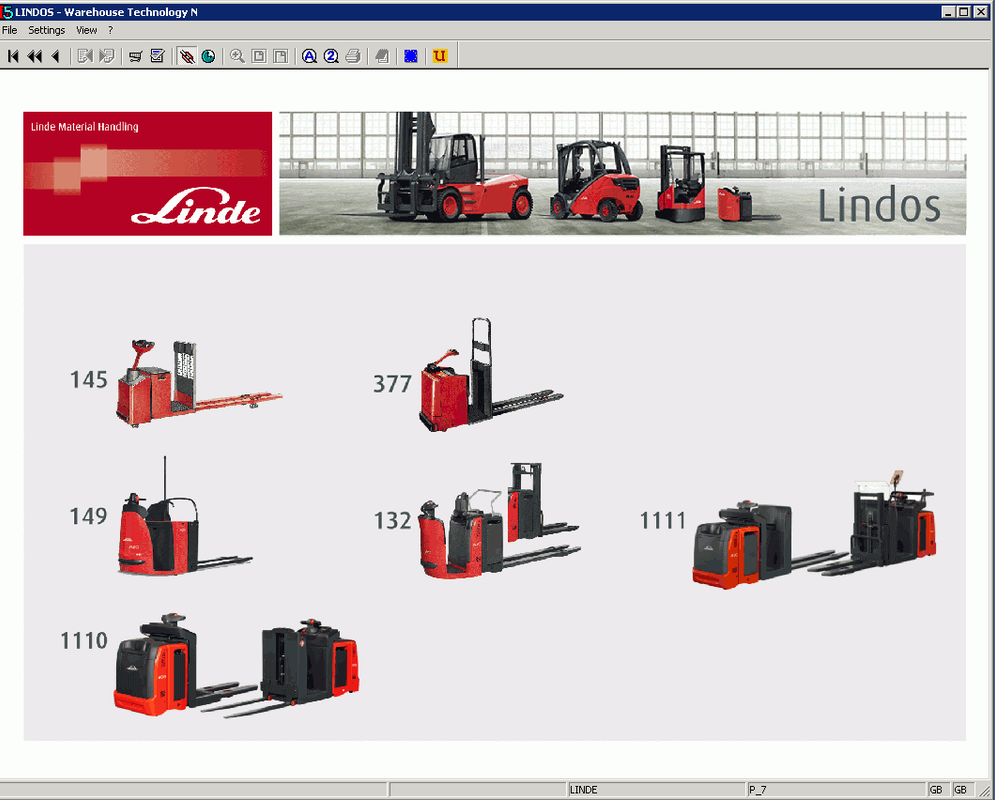The image size is (995, 800).
Task: Click the 377 series number label
Action: (392, 383)
